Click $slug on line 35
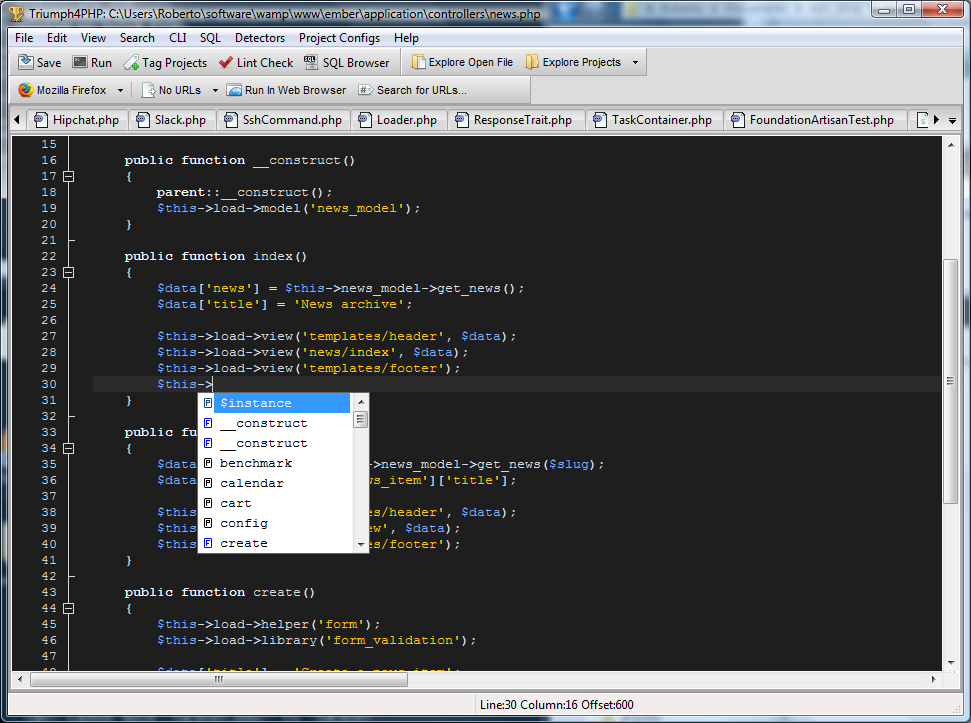This screenshot has width=971, height=723. click(568, 464)
